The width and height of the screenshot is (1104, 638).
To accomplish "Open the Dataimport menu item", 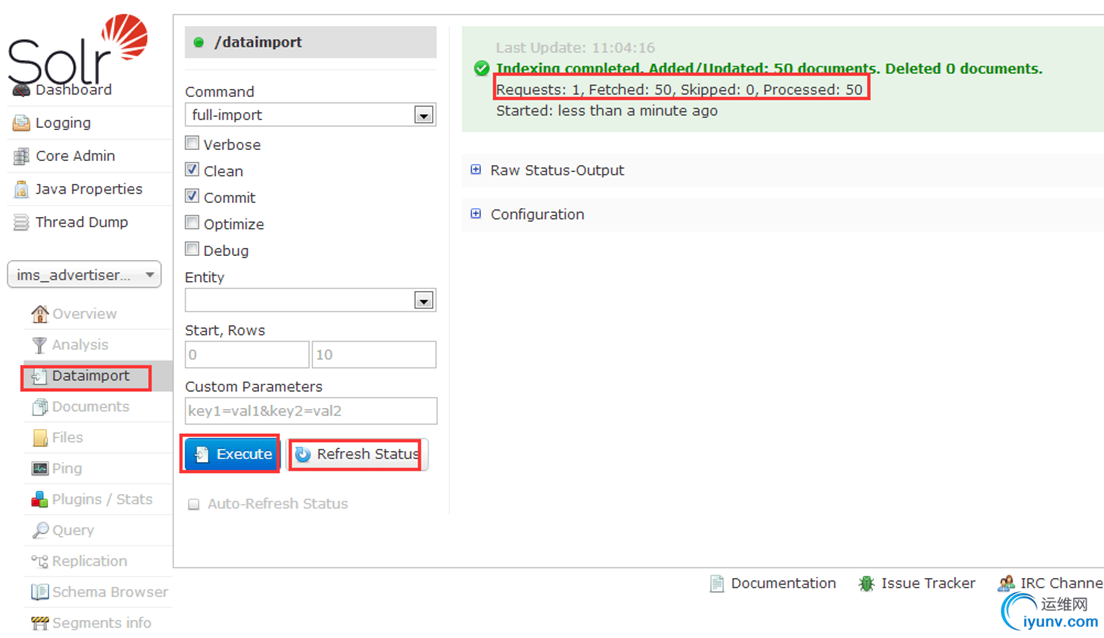I will 90,376.
